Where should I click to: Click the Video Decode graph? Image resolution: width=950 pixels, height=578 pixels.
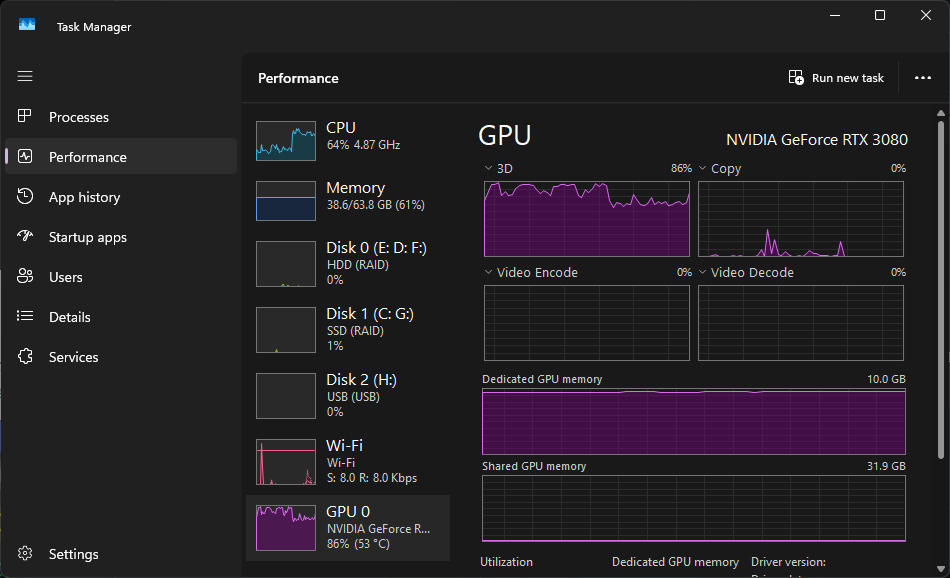tap(800, 323)
